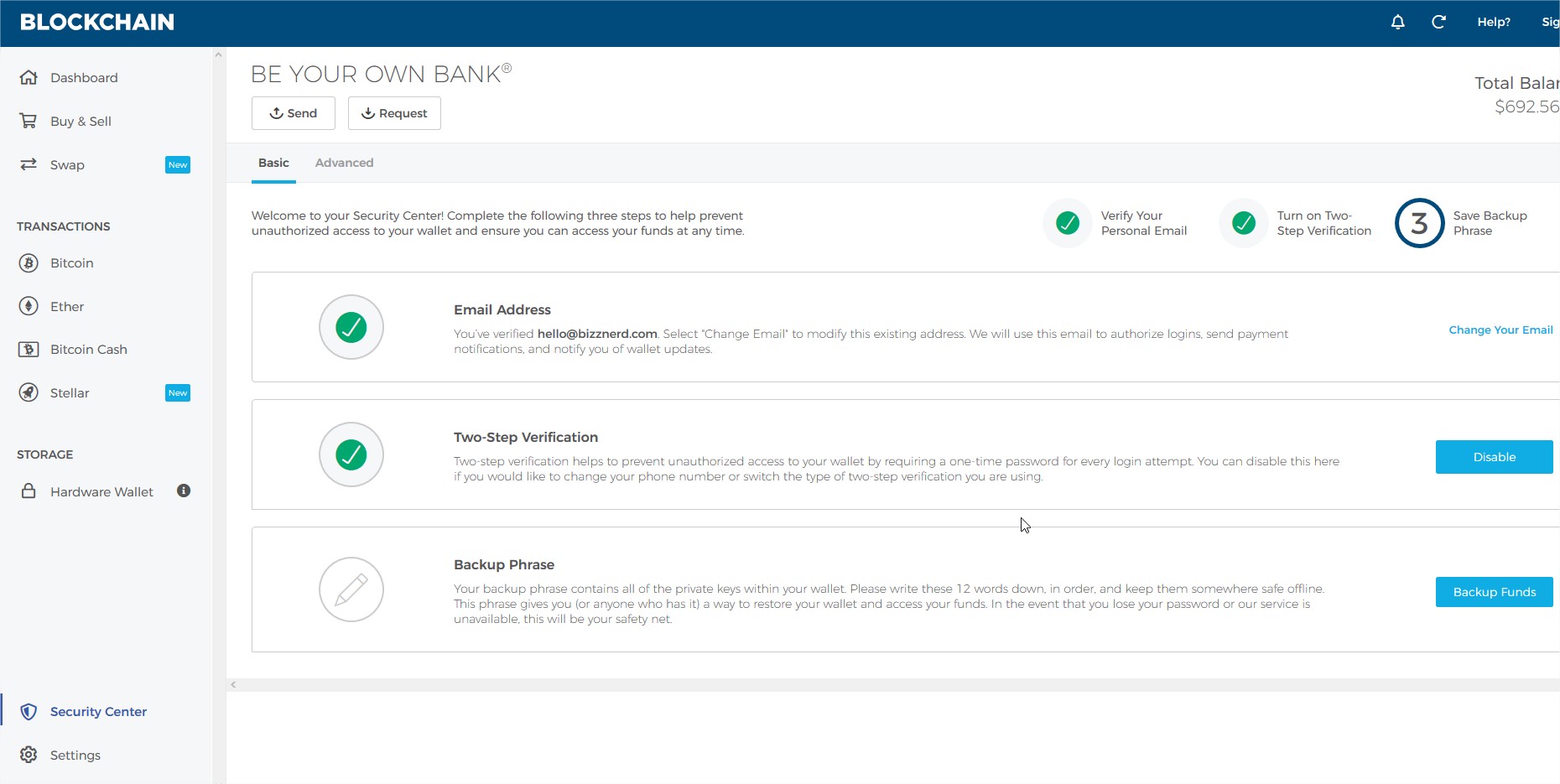Click Change Your Email link
The image size is (1560, 784).
1500,330
